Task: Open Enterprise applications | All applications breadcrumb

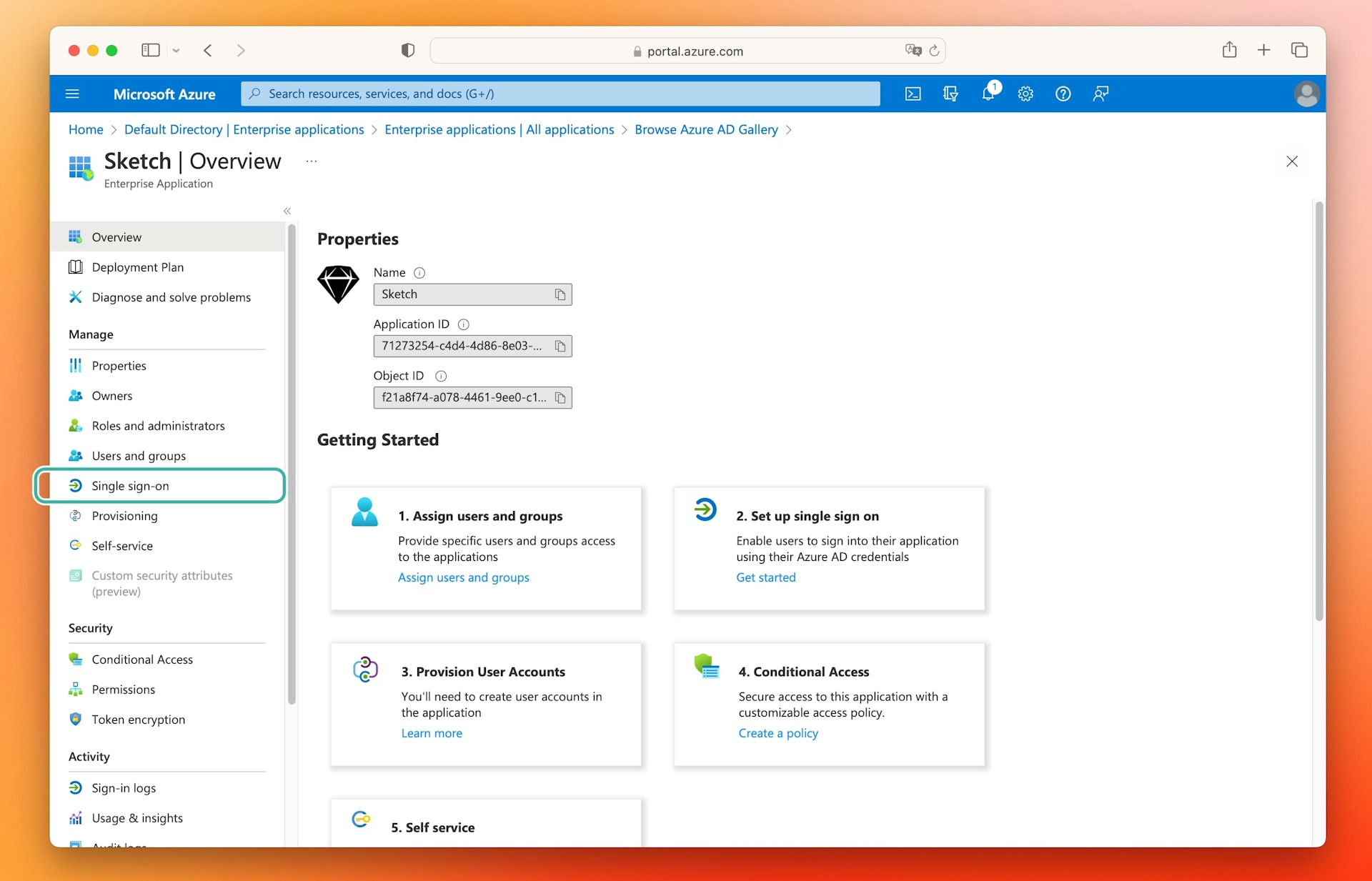Action: tap(499, 129)
